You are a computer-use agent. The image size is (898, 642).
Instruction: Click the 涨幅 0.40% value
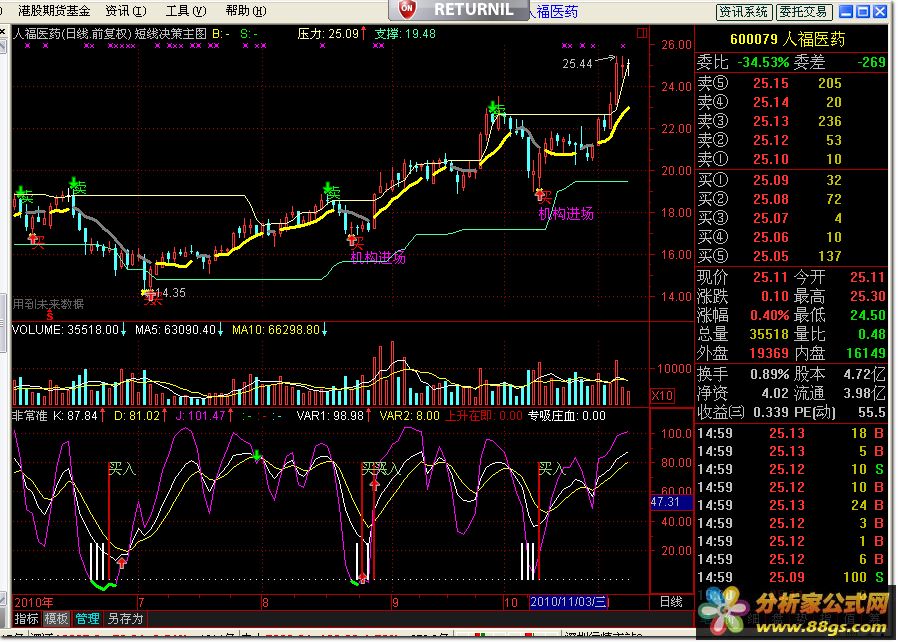[770, 315]
